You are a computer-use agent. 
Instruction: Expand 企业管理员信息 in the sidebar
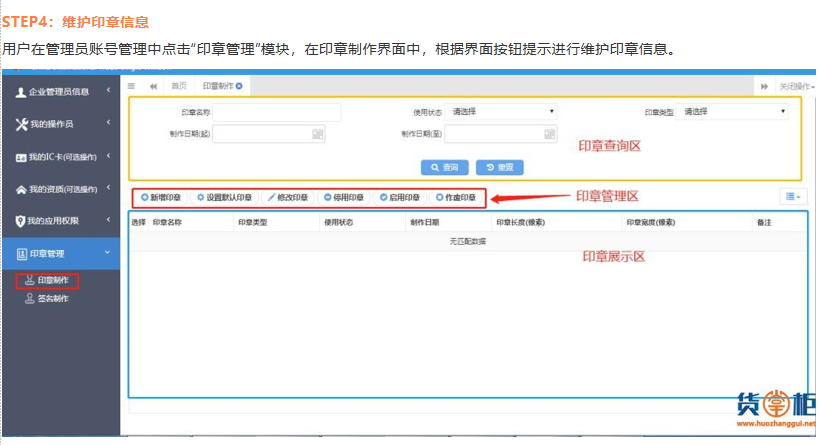point(60,92)
